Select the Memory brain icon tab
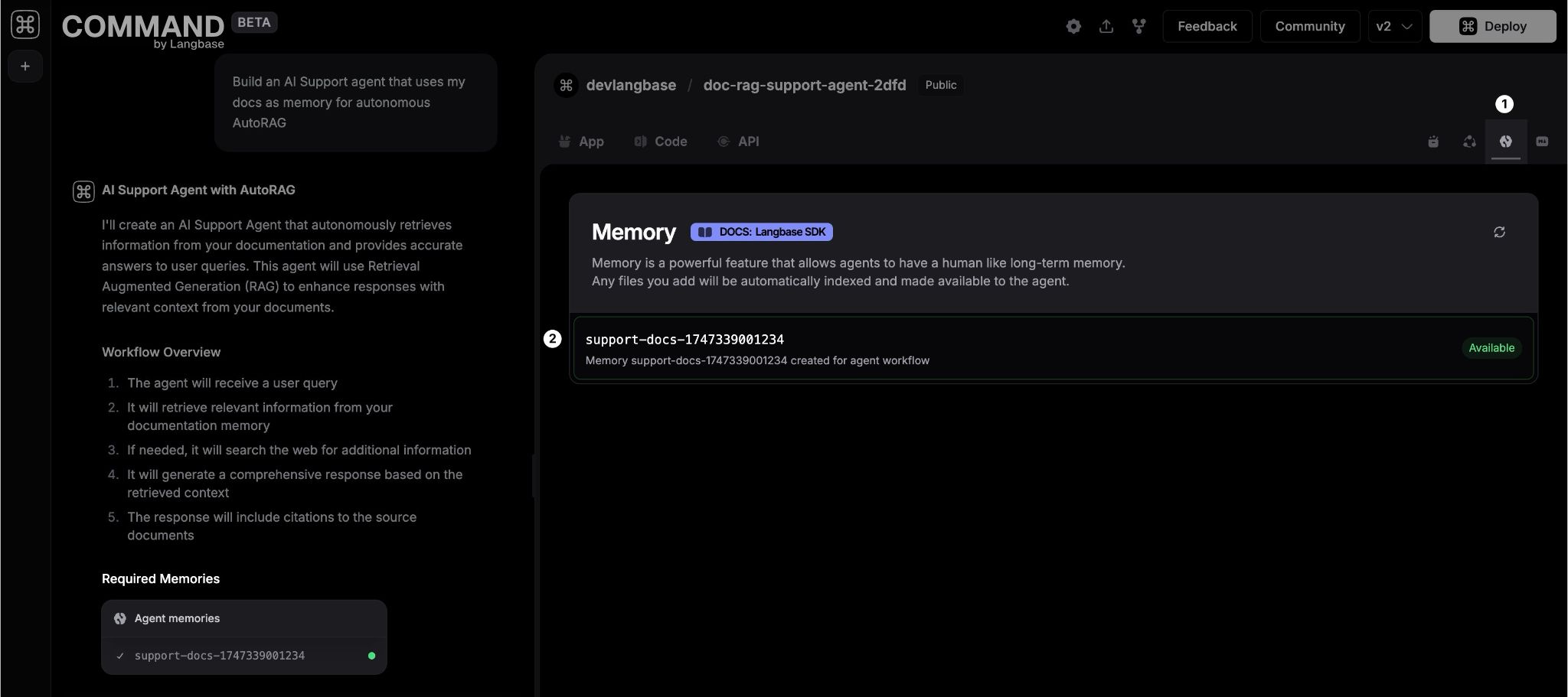Viewport: 1568px width, 697px height. [x=1506, y=142]
